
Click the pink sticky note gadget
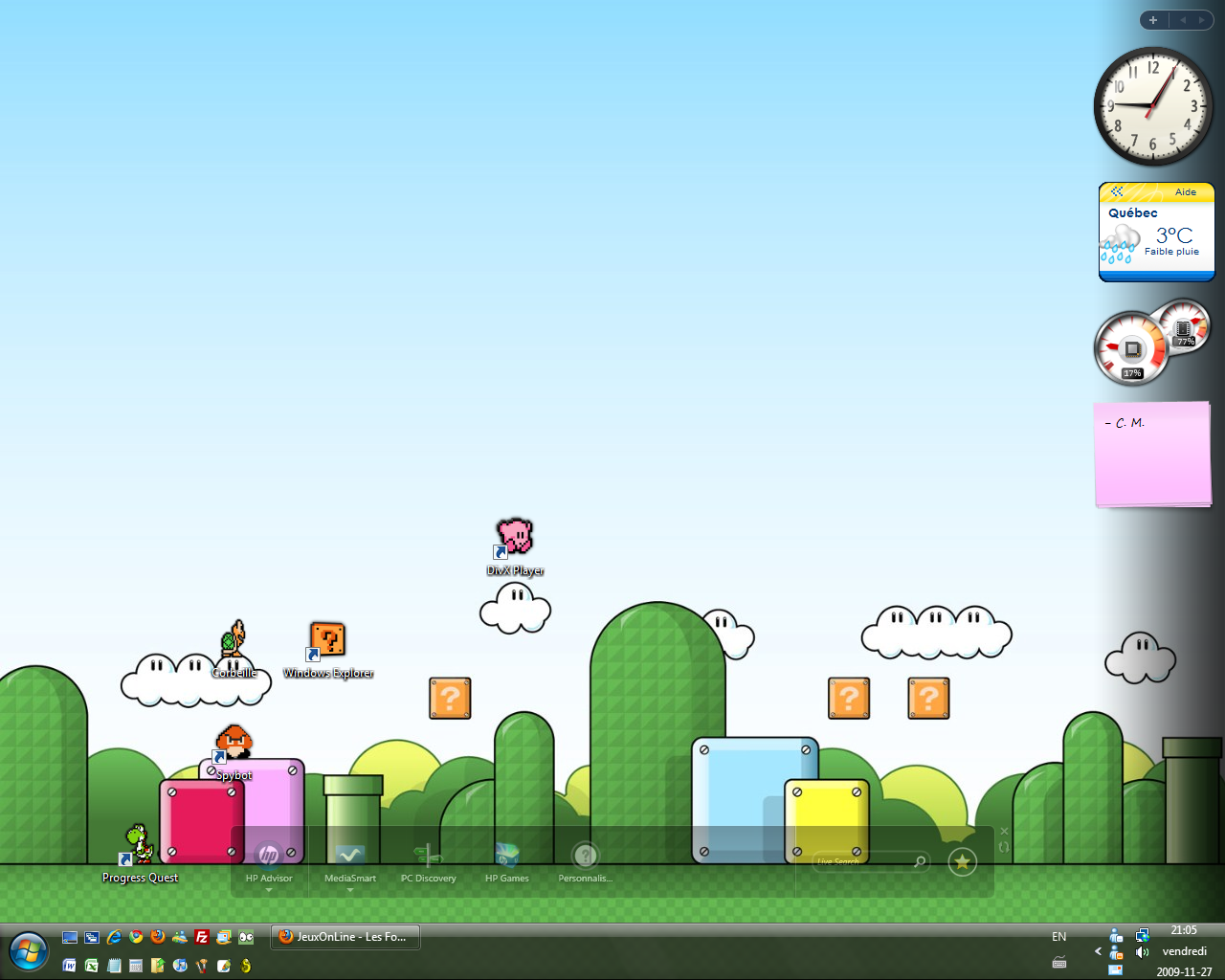click(1153, 454)
